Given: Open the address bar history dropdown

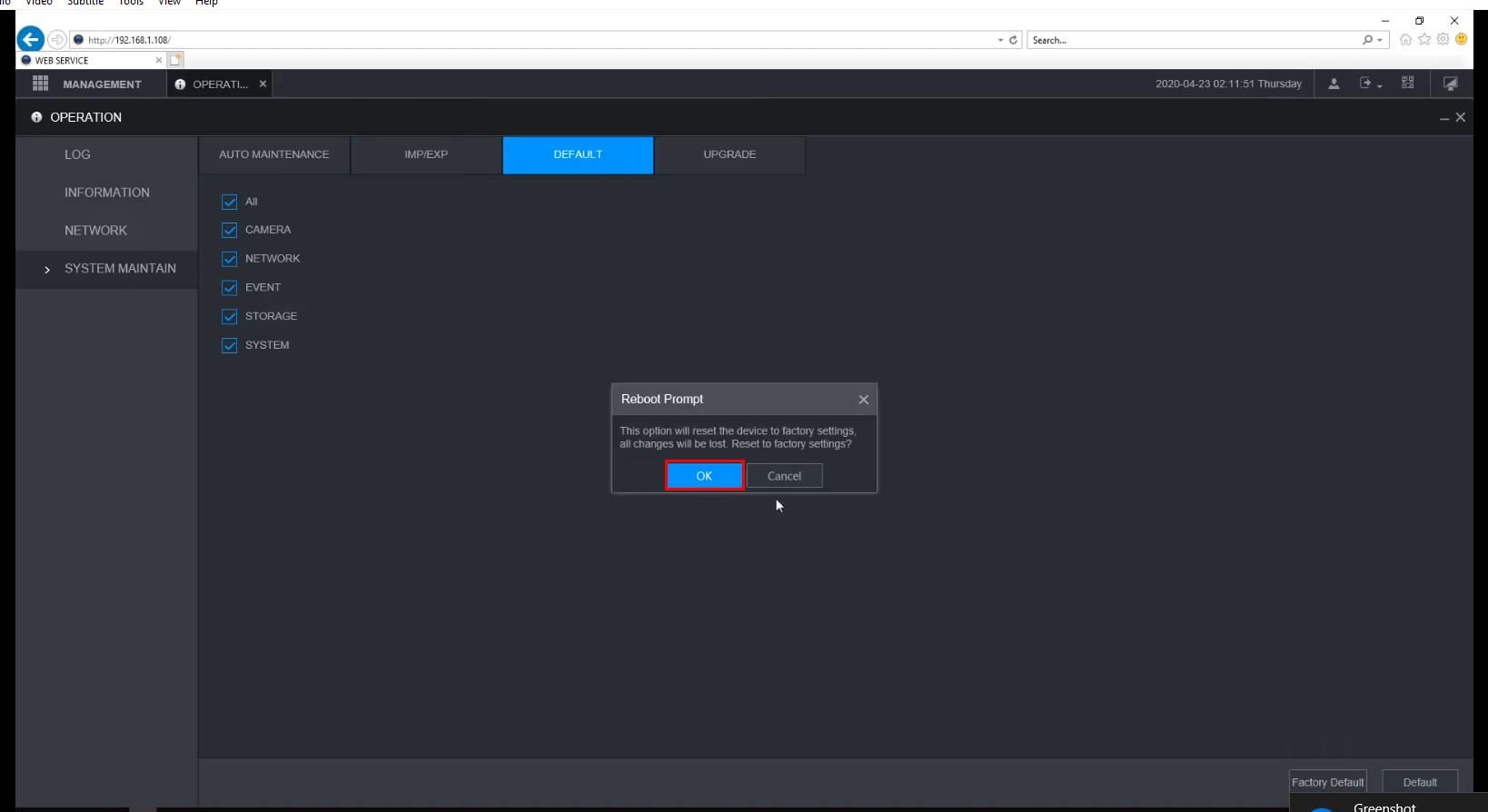Looking at the screenshot, I should (1000, 40).
